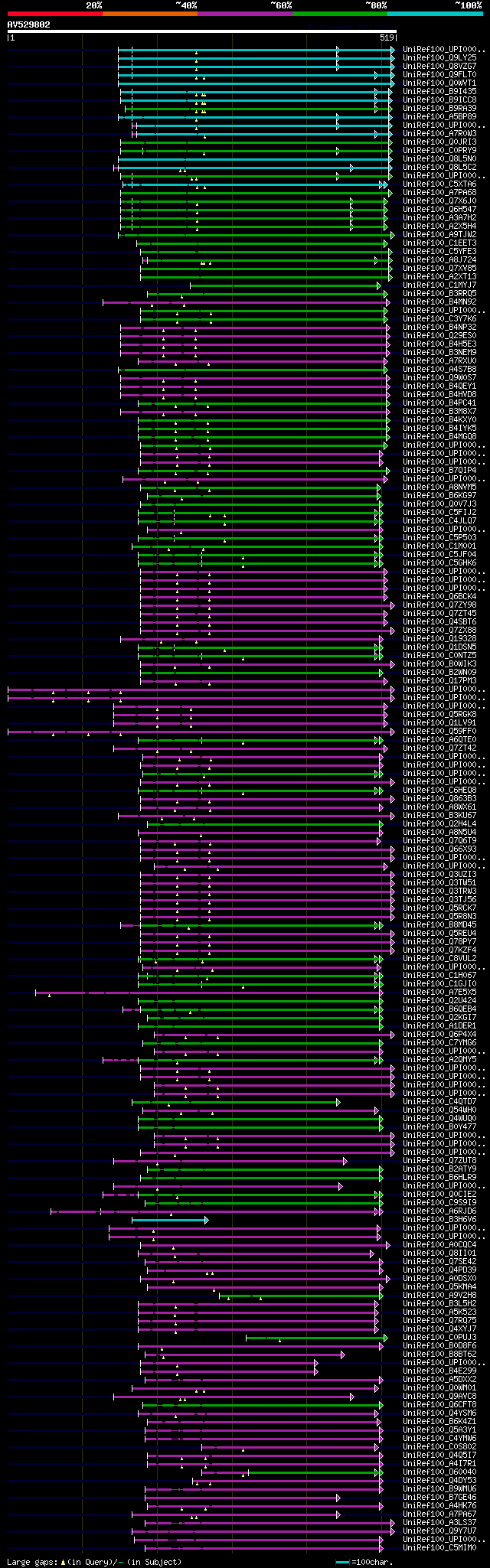Select alignment label UniRef100_C1M001

tap(439, 546)
